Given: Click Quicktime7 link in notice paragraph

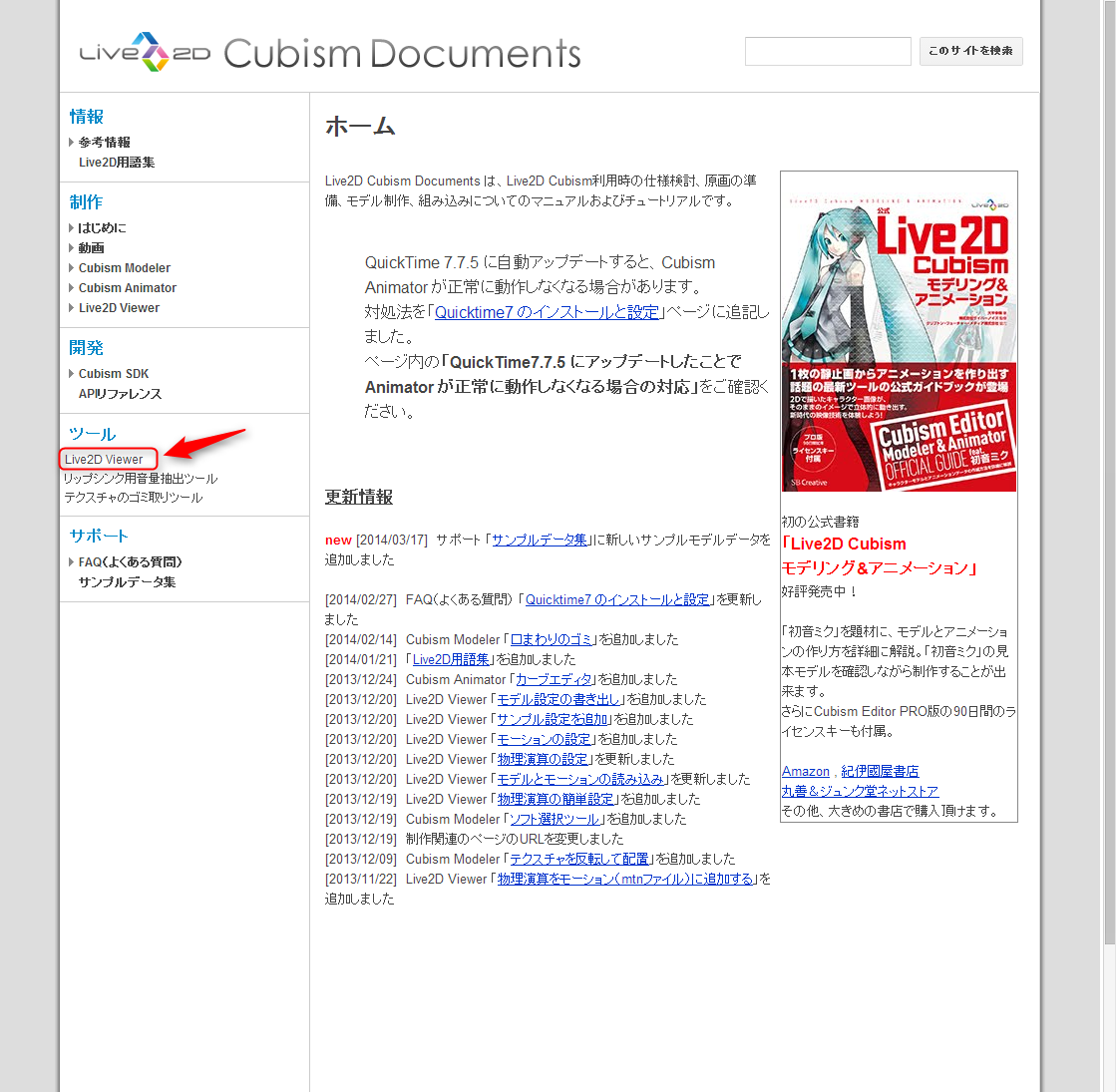Looking at the screenshot, I should click(548, 312).
